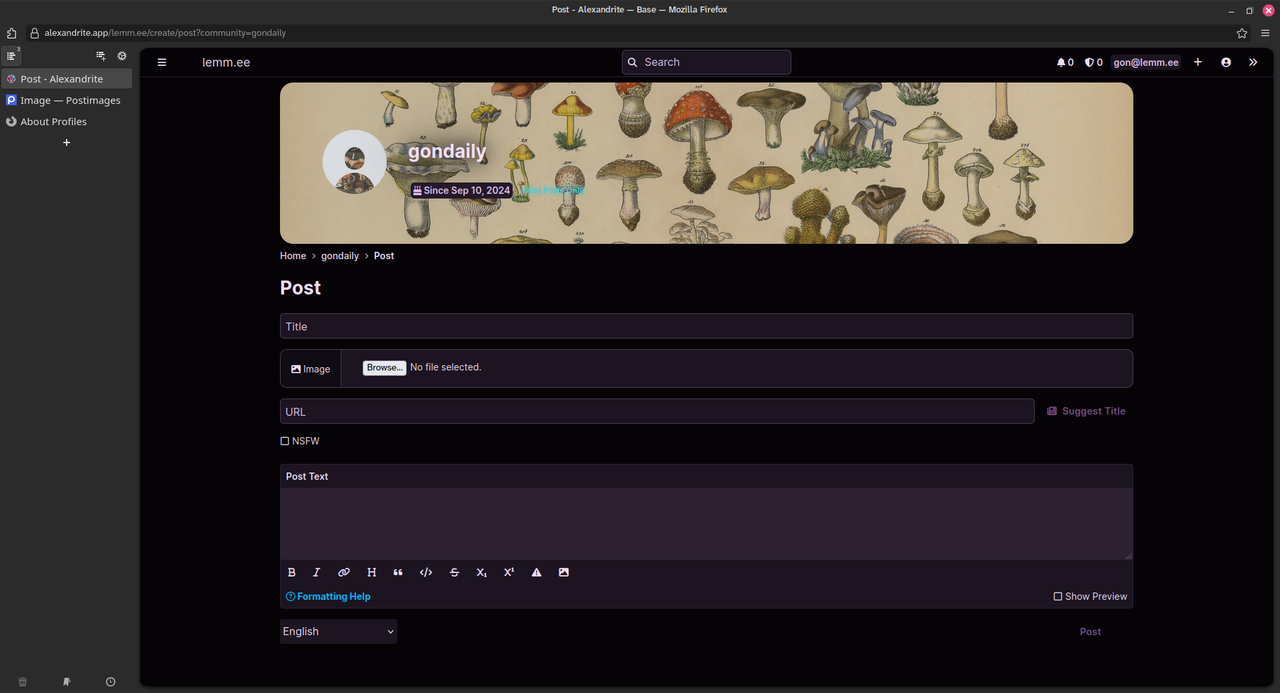
Task: Go to gondaily in the breadcrumb
Action: click(x=340, y=256)
